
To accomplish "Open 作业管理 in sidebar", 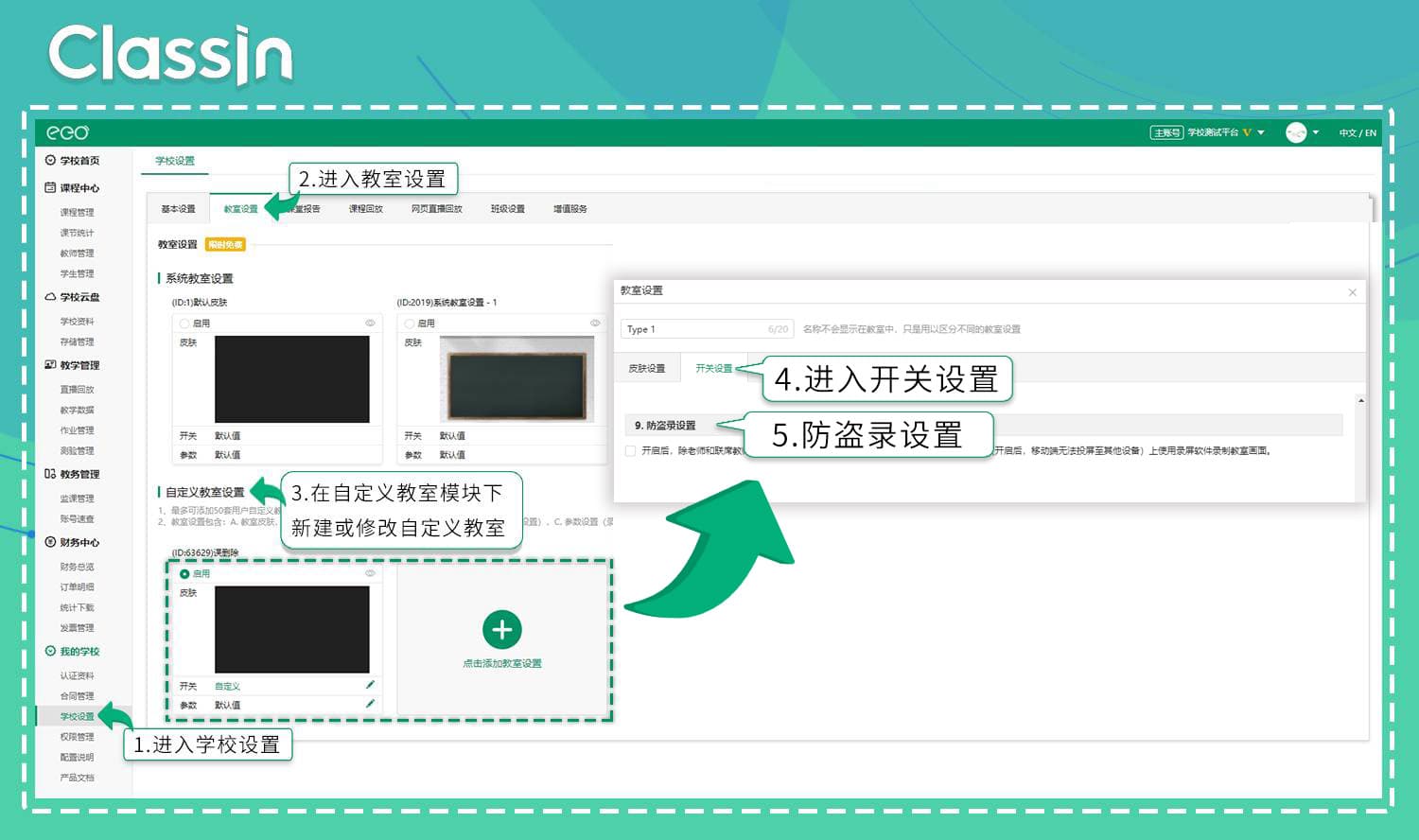I will click(77, 430).
